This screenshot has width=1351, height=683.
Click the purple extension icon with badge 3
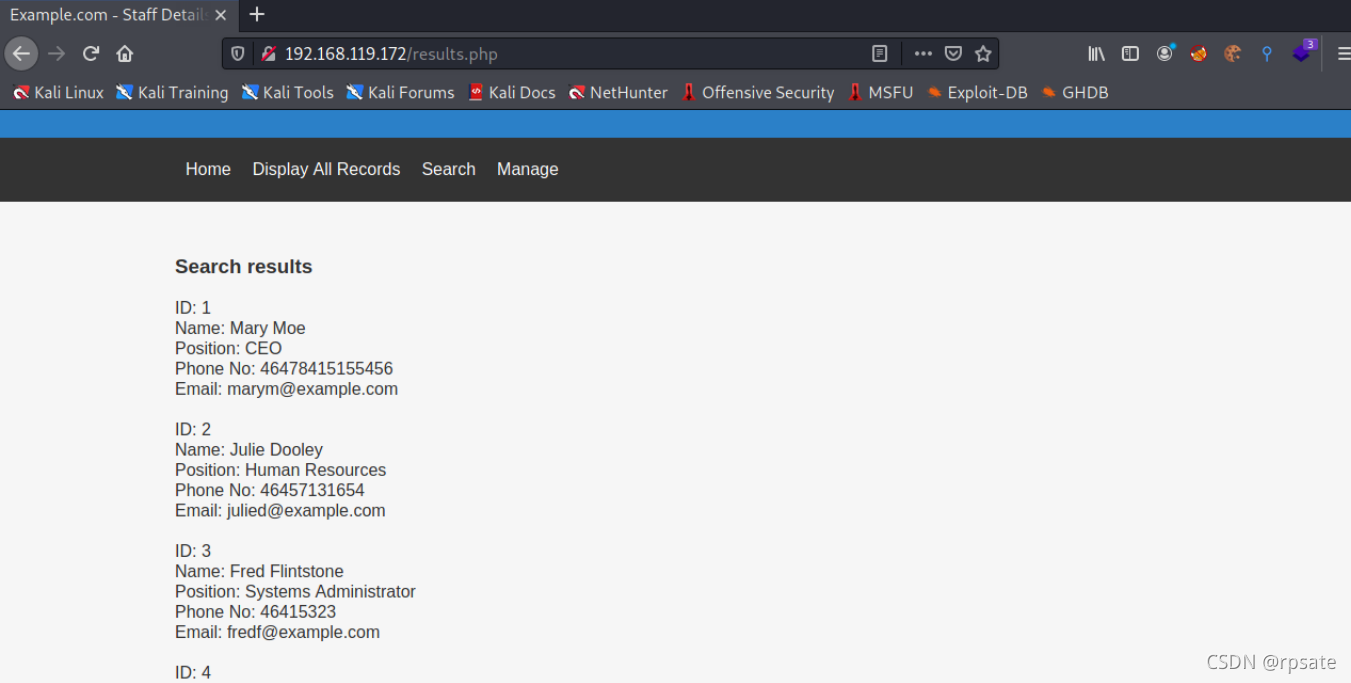1302,52
